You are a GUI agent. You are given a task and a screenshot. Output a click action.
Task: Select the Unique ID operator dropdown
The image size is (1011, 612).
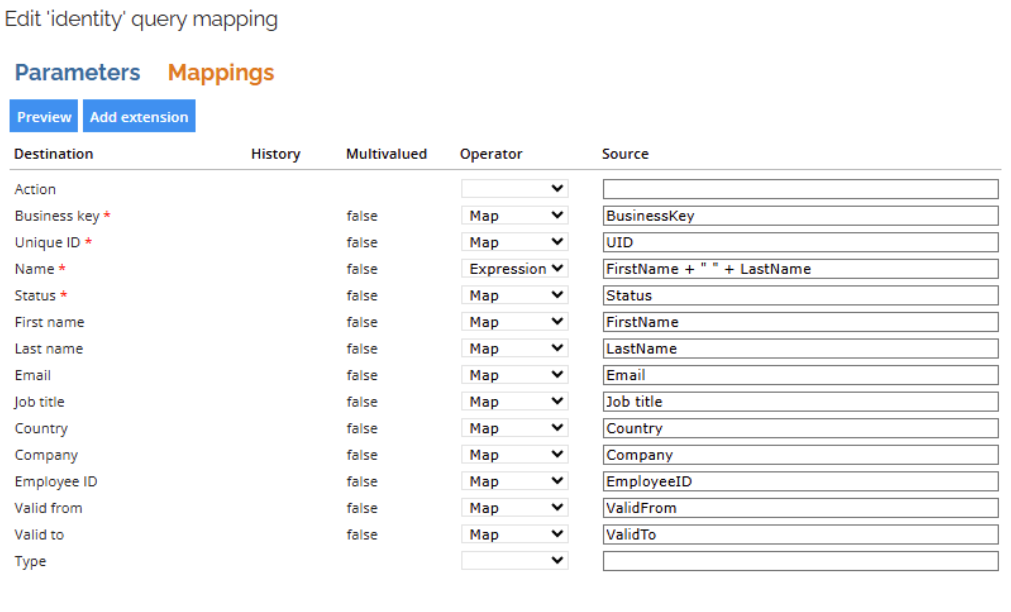coord(515,242)
